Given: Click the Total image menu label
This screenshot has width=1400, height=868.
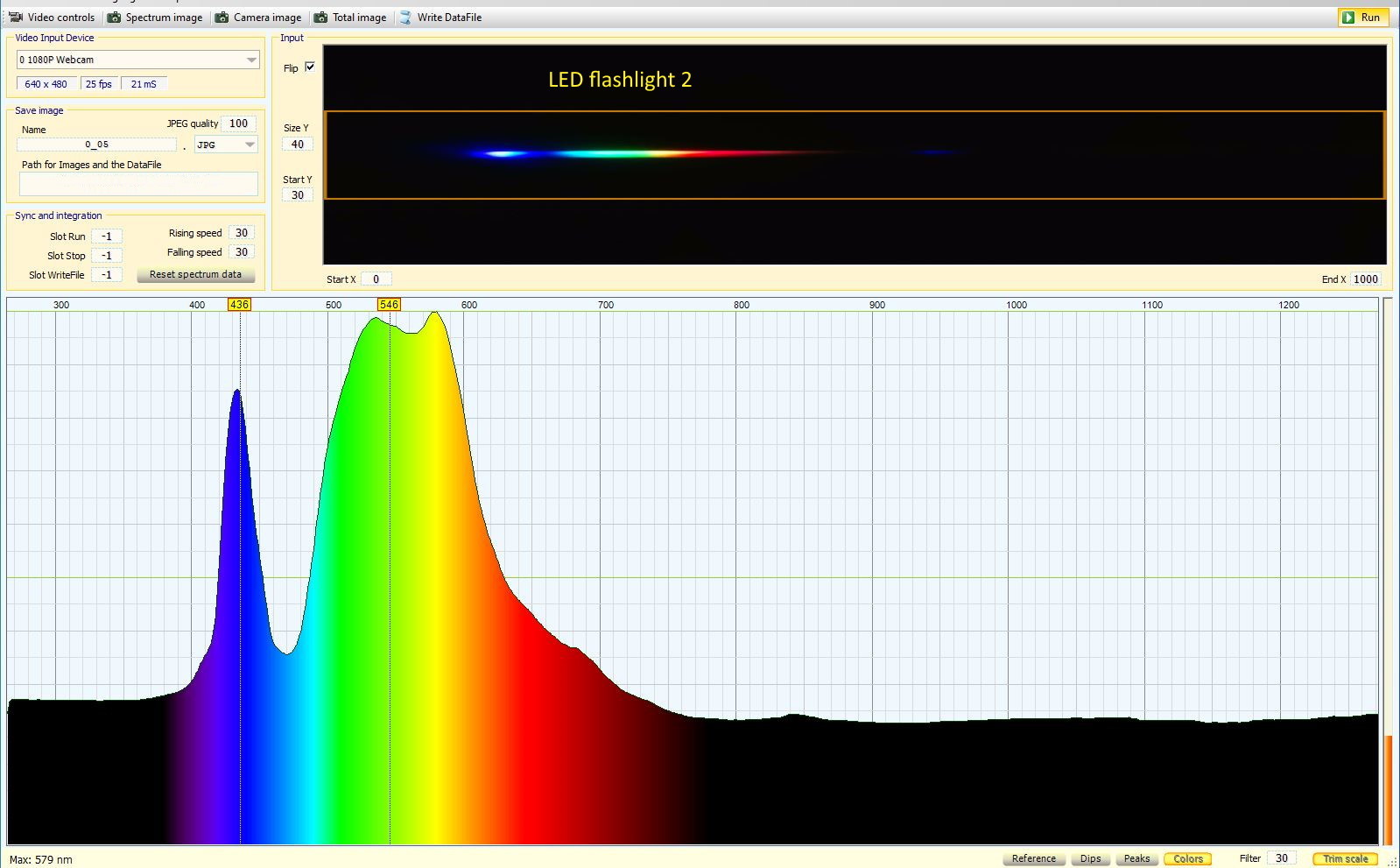Looking at the screenshot, I should 359,18.
